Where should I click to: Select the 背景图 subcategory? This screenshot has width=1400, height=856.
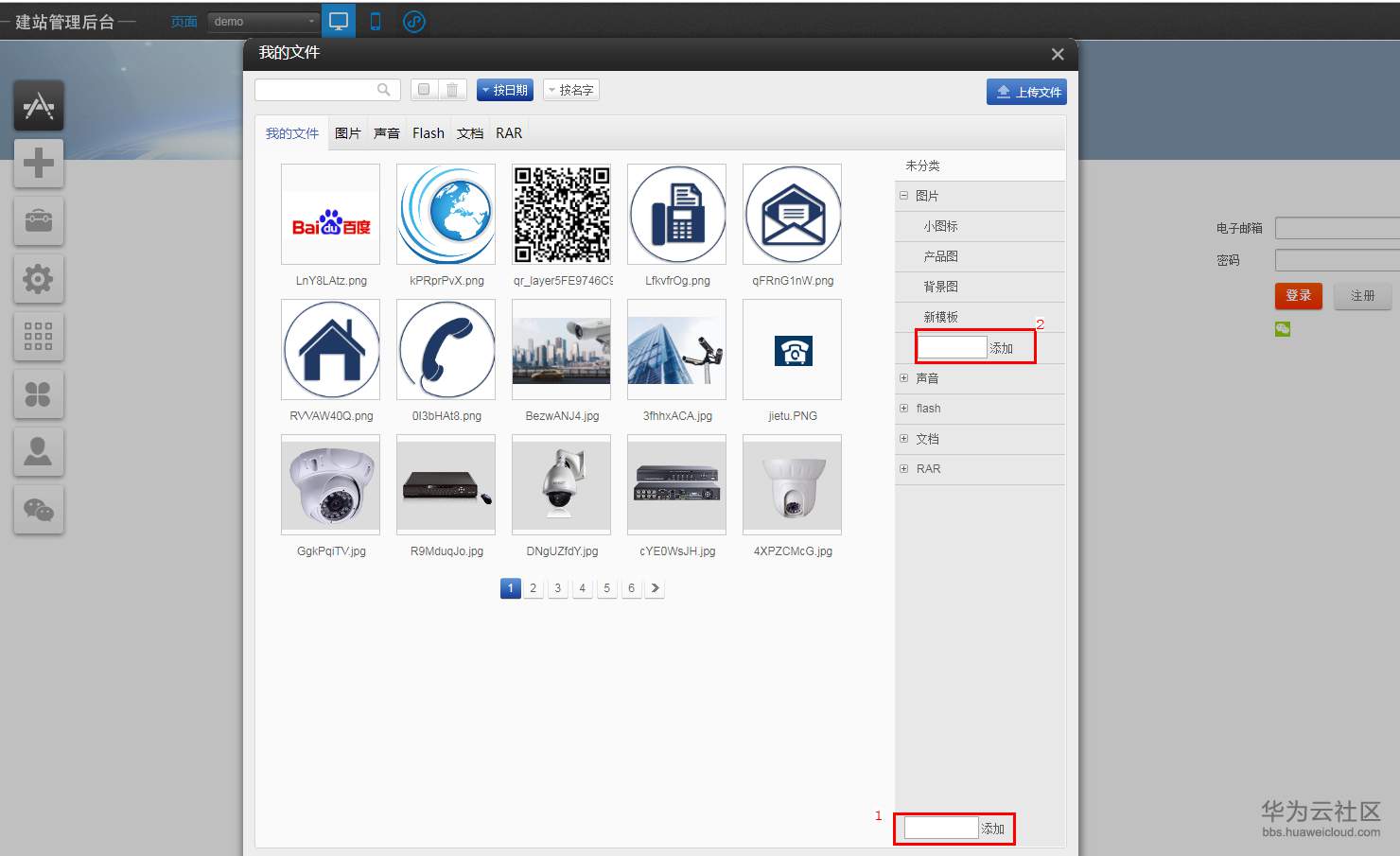pos(980,287)
